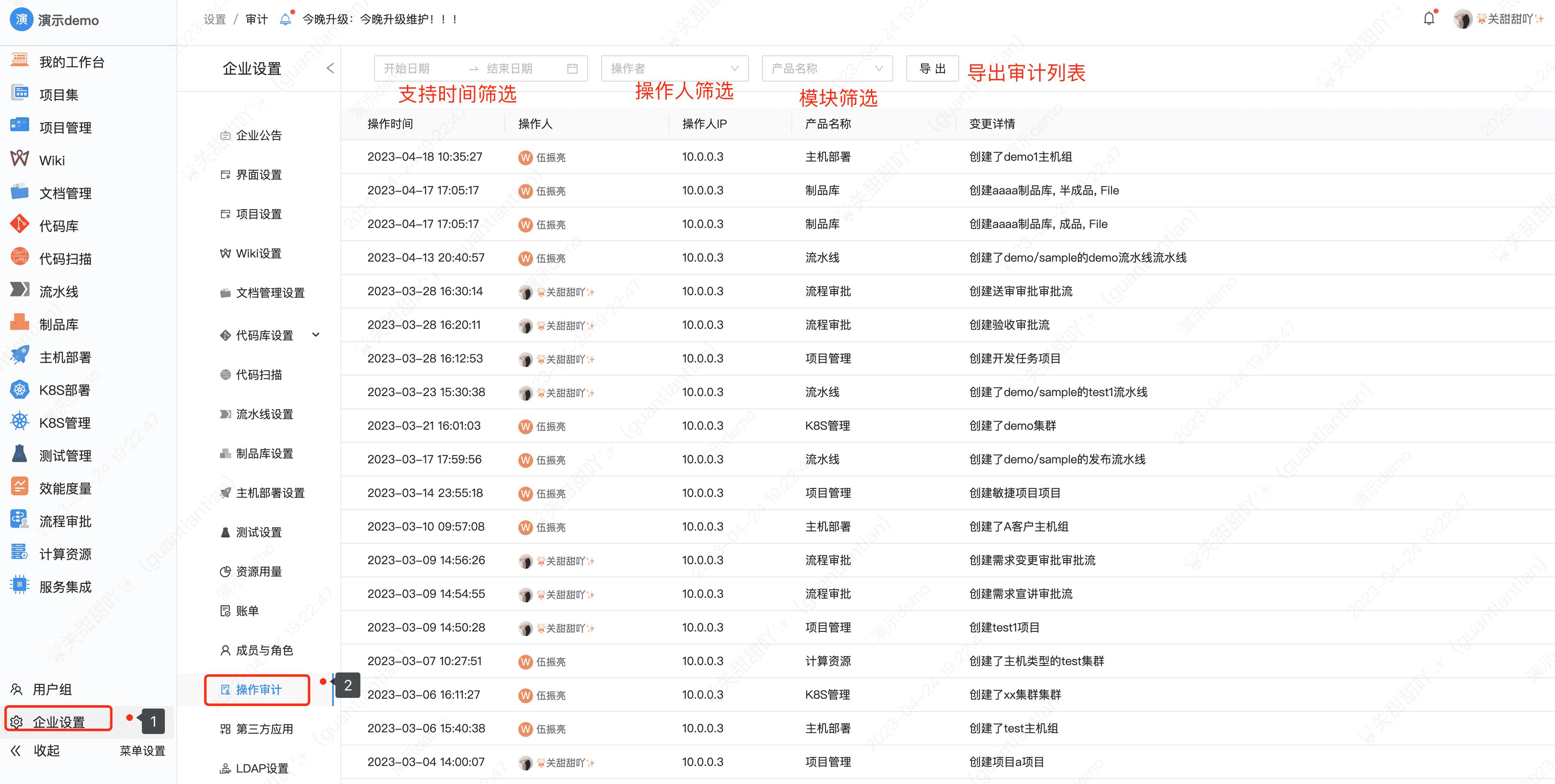
Task: Click the 导出 export button
Action: pos(932,68)
